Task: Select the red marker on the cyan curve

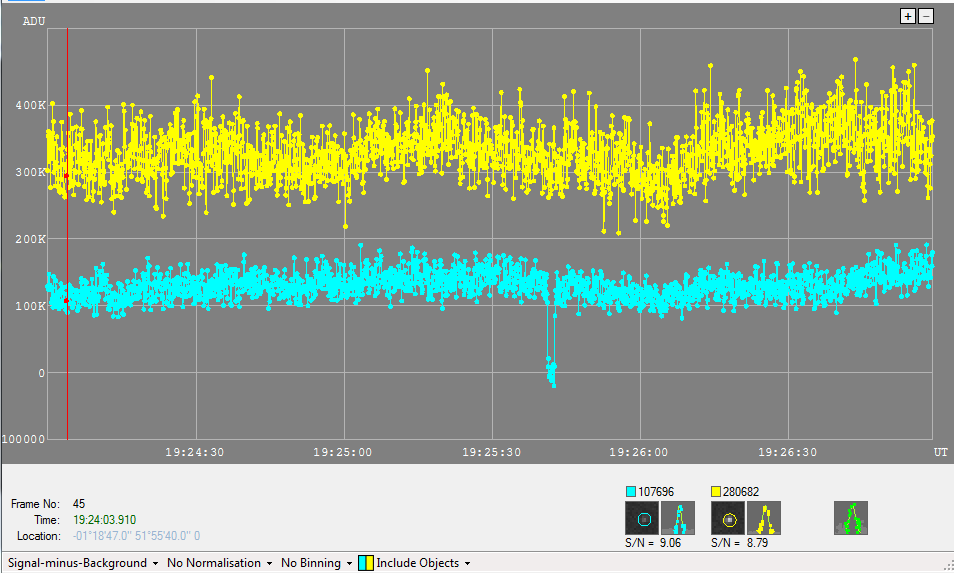Action: 66,300
